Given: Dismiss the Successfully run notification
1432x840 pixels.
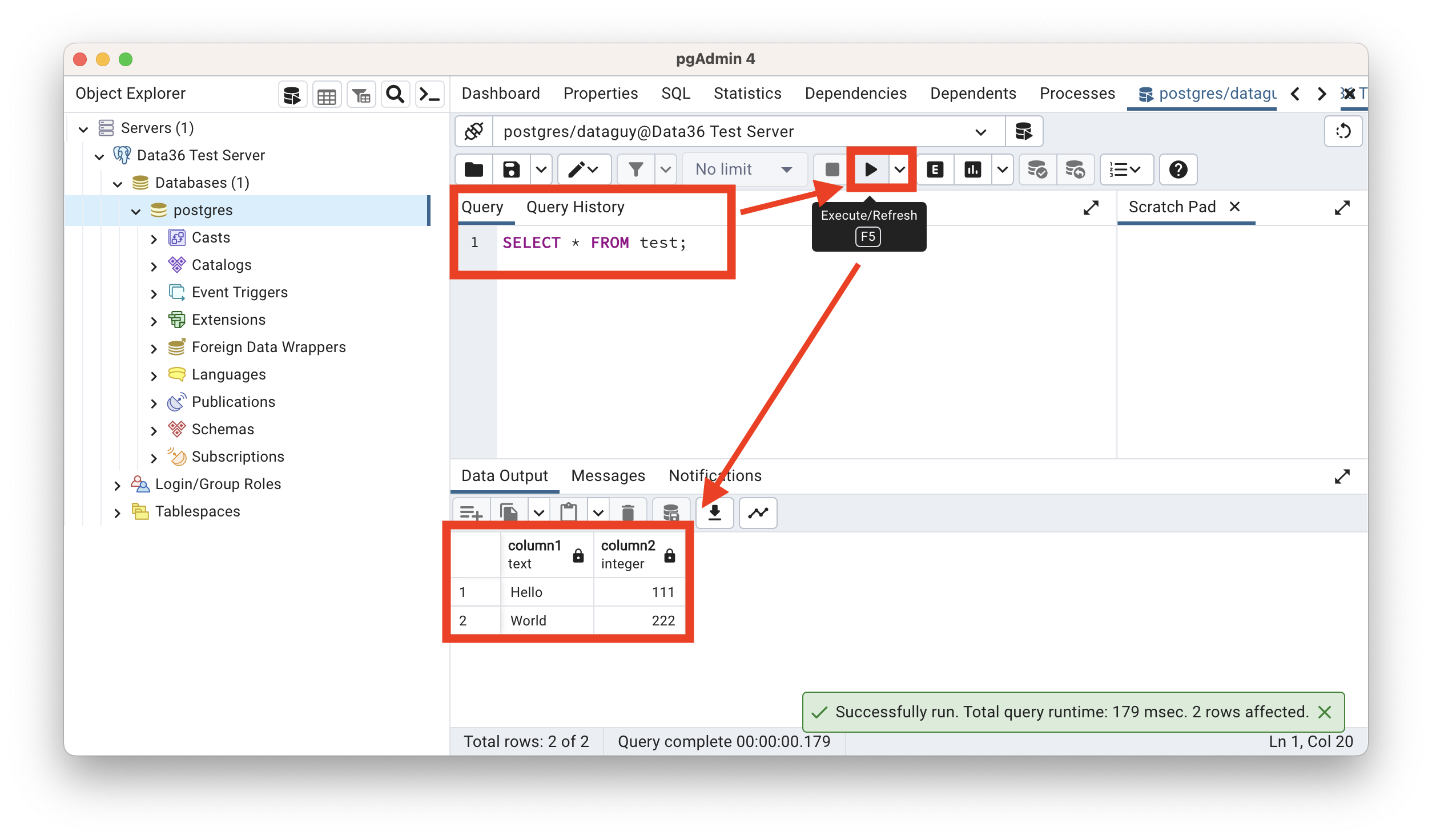Looking at the screenshot, I should click(x=1325, y=712).
